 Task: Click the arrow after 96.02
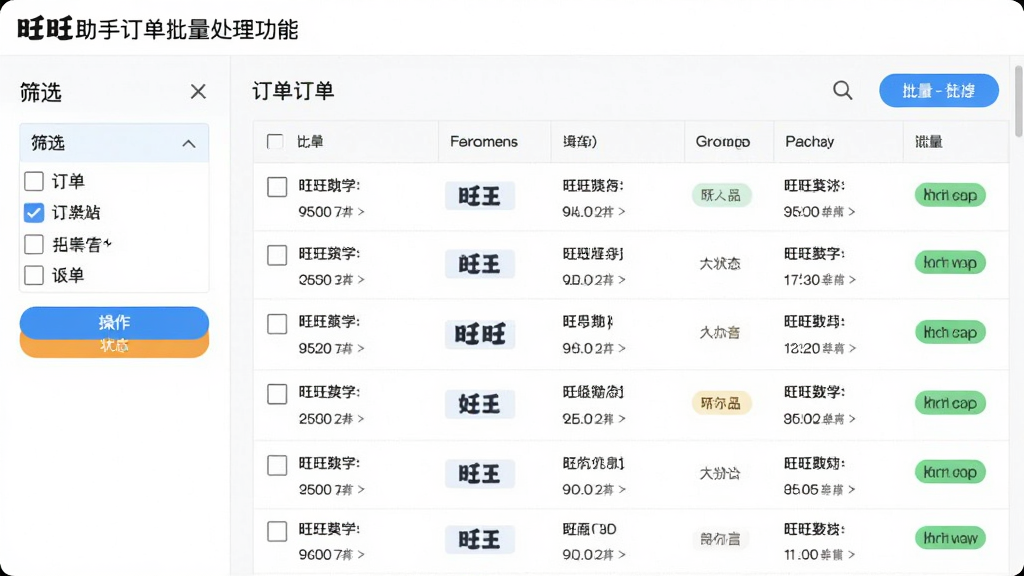tap(622, 349)
